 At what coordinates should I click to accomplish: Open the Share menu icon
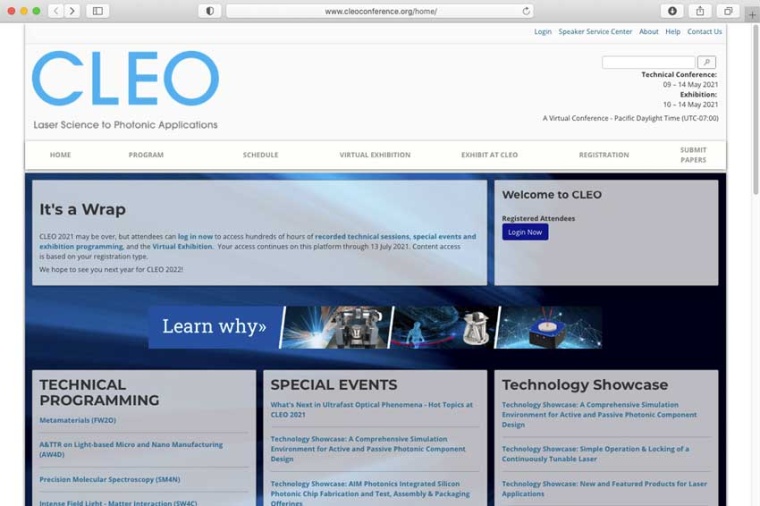click(700, 11)
